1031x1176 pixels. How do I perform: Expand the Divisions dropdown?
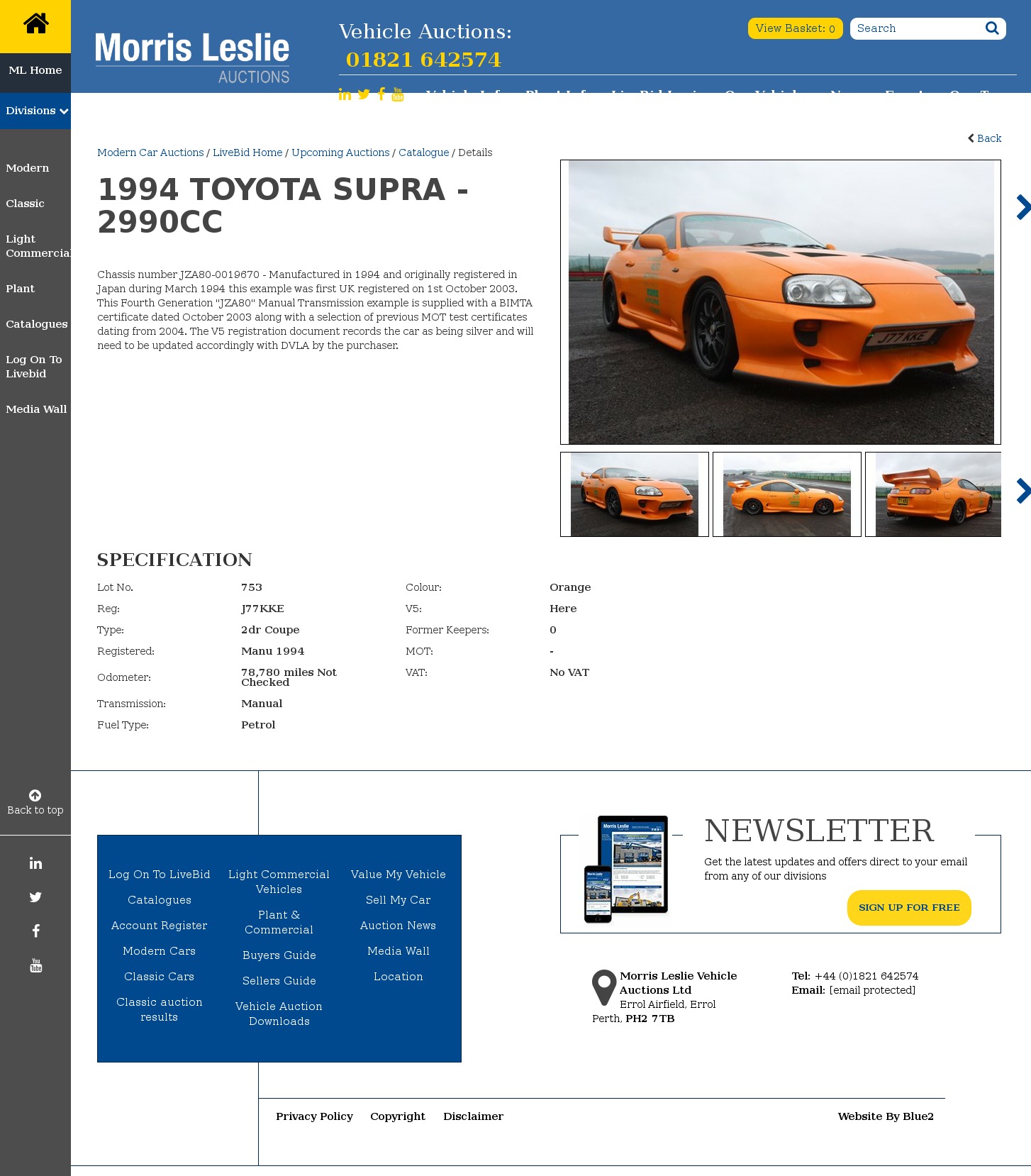point(35,111)
